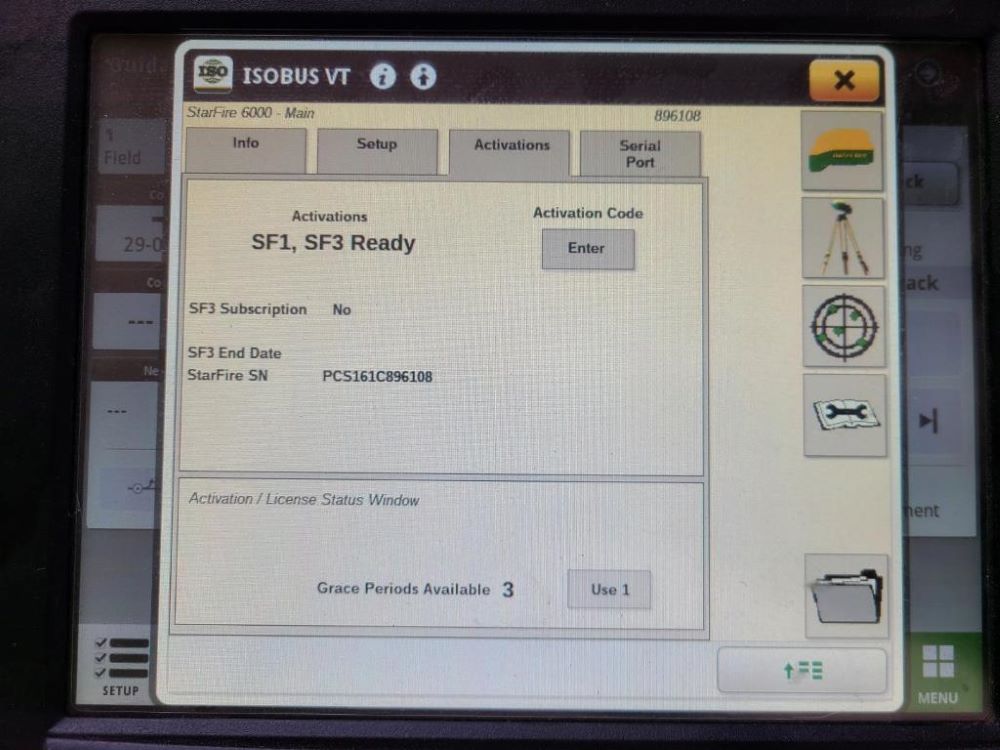
Task: Open the file folder icon
Action: point(847,596)
